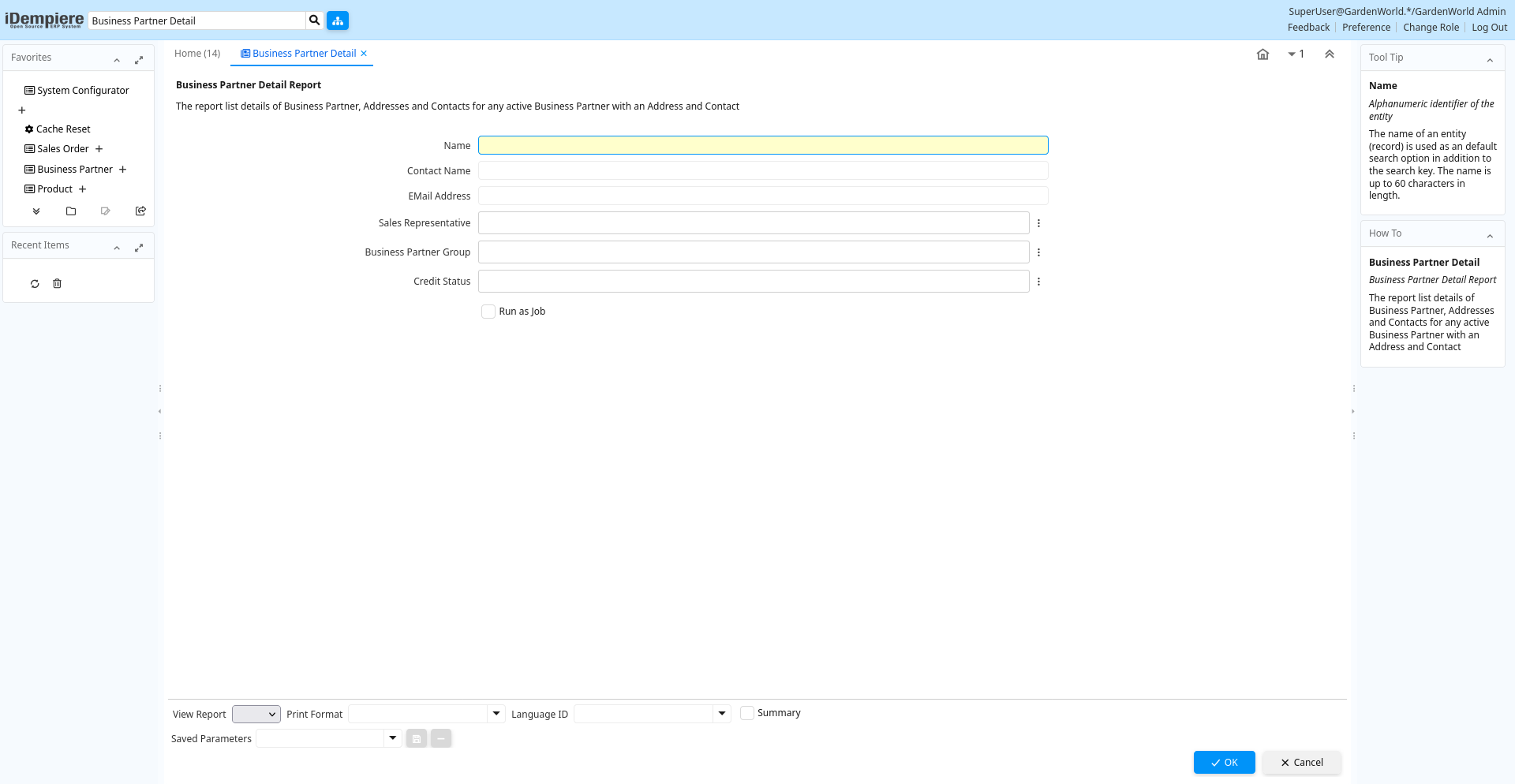The height and width of the screenshot is (784, 1515).
Task: Open Sales Representative field options menu
Action: point(1038,223)
